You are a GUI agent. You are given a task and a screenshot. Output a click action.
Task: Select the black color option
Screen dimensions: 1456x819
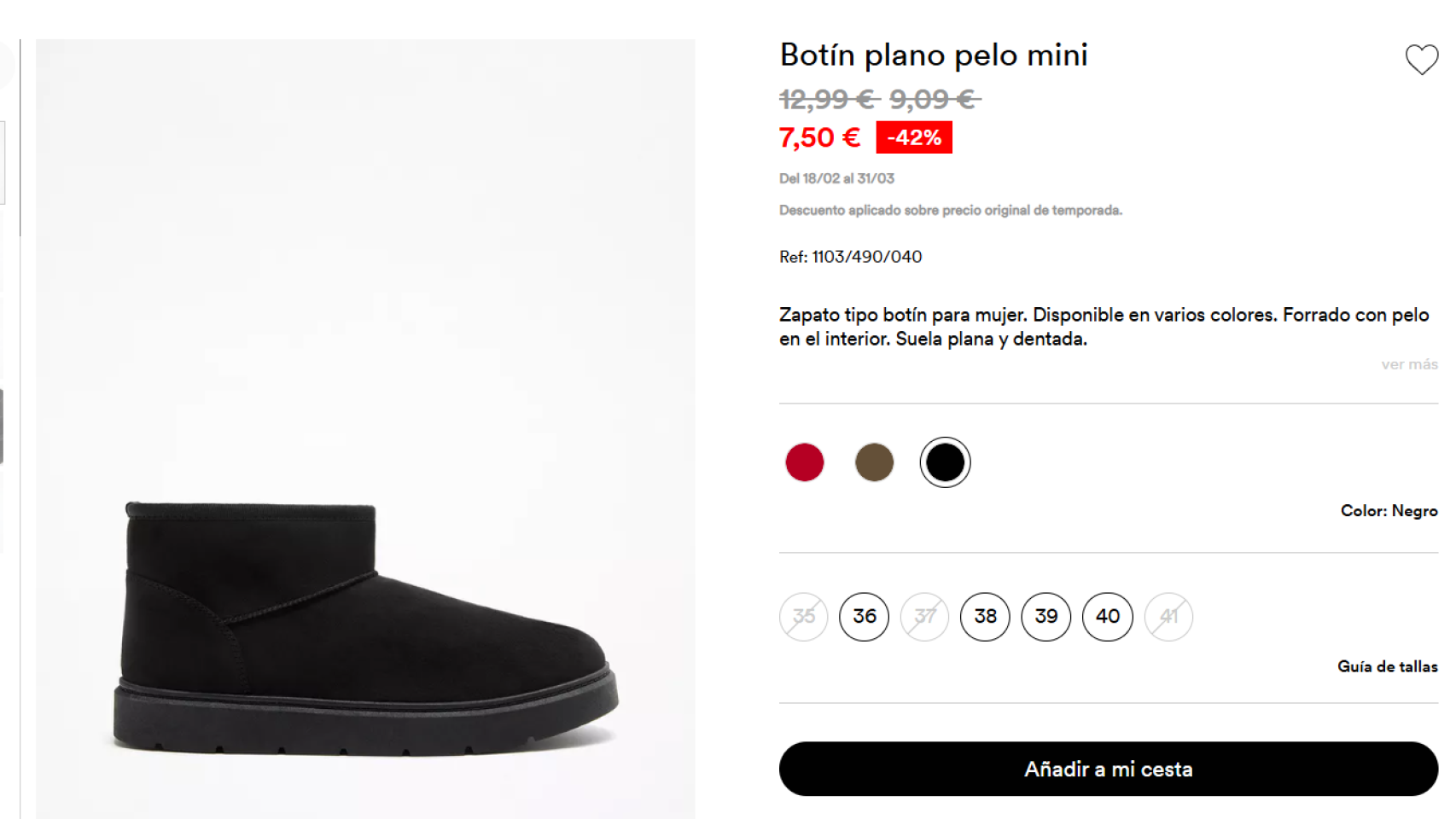944,462
